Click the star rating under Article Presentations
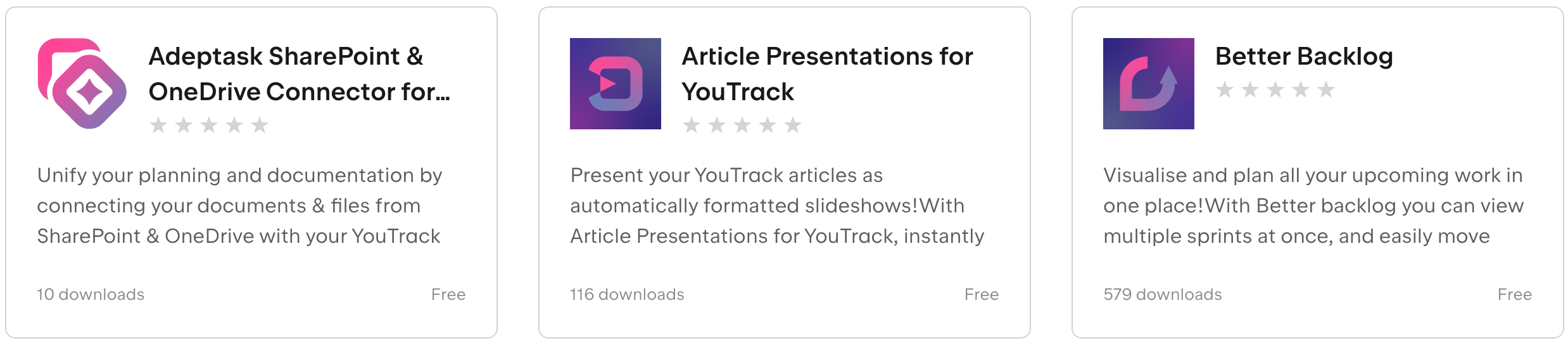 coord(742,126)
